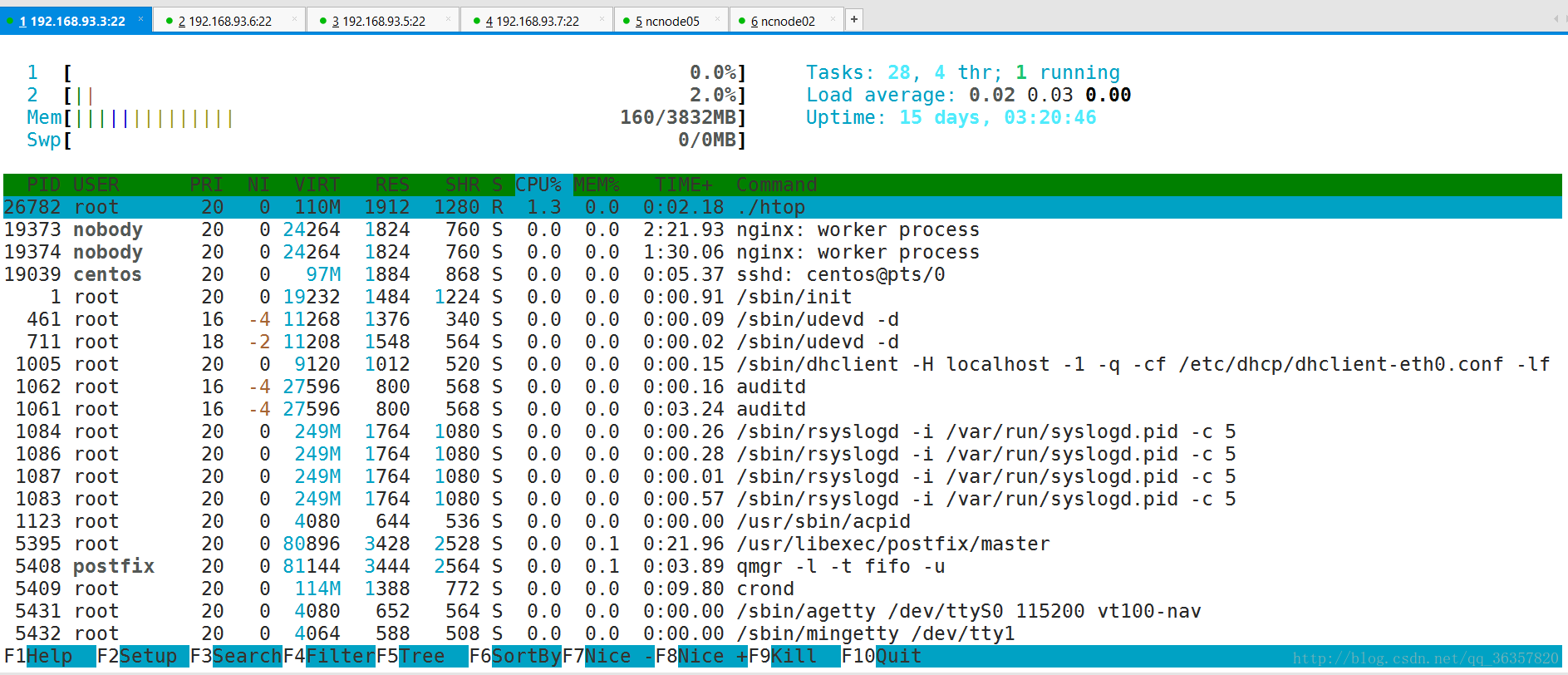Select the udevd row with PID 711

point(783,342)
